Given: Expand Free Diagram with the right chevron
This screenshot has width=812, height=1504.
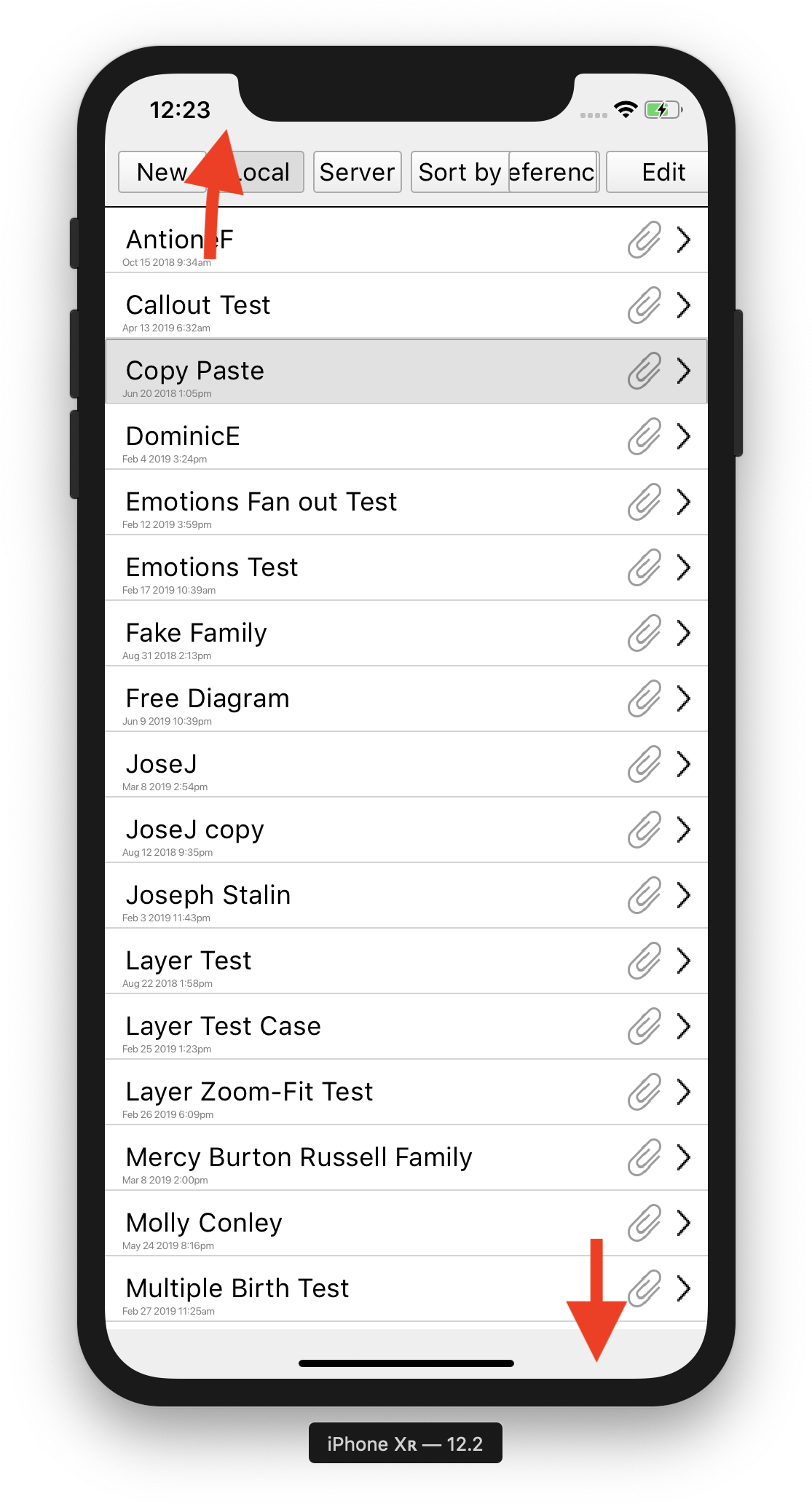Looking at the screenshot, I should pos(683,698).
